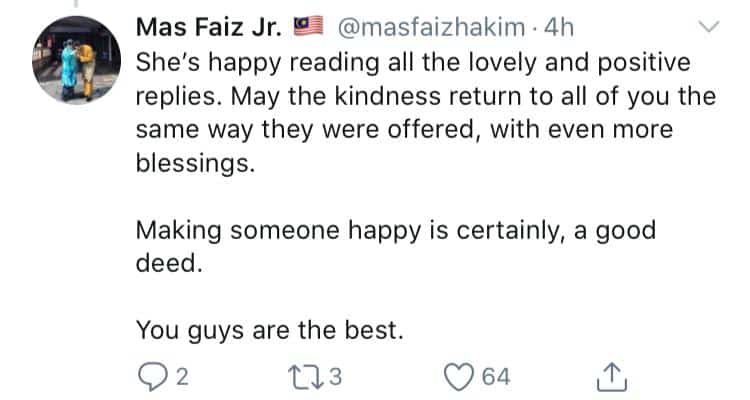The height and width of the screenshot is (400, 750).
Task: Open tweet via 'She's happy reading' paragraph
Action: [426, 113]
